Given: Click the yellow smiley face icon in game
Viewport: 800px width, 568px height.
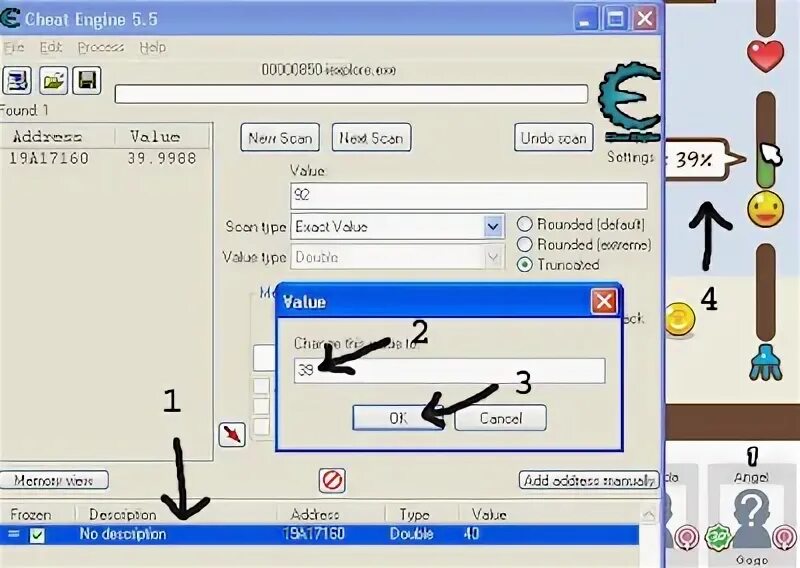Looking at the screenshot, I should (x=765, y=209).
